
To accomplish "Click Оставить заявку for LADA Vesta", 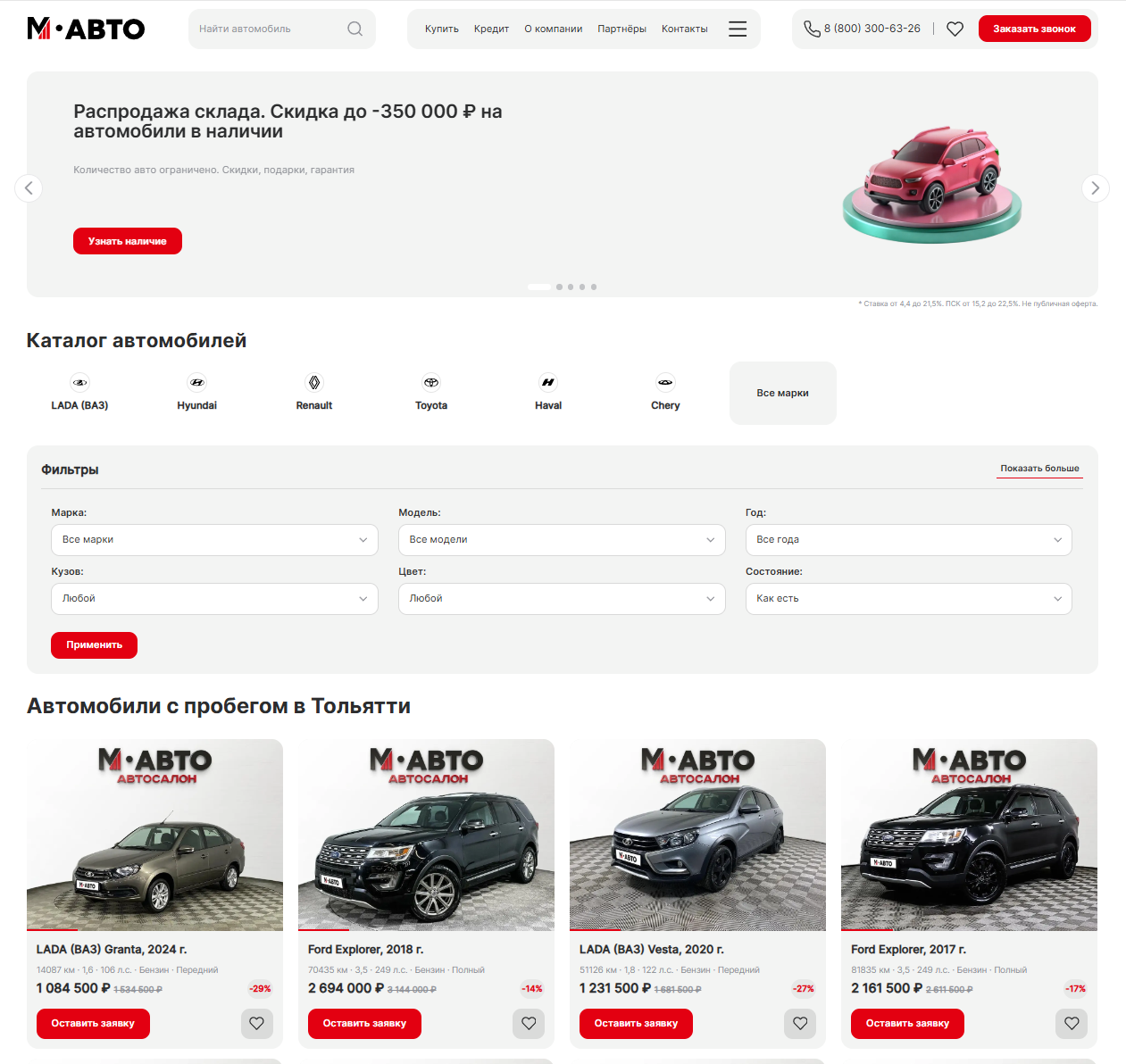I will [x=636, y=1024].
